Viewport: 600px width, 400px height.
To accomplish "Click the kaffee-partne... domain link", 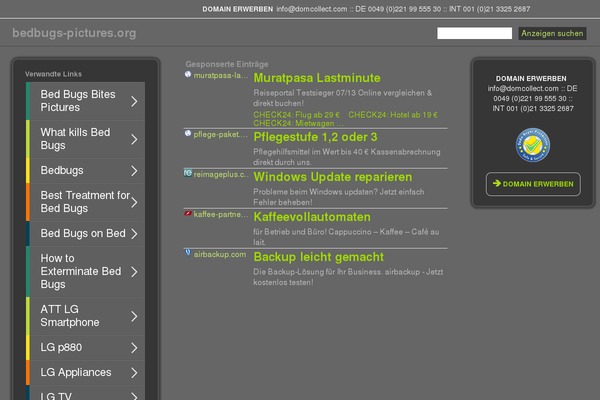I will [x=221, y=214].
